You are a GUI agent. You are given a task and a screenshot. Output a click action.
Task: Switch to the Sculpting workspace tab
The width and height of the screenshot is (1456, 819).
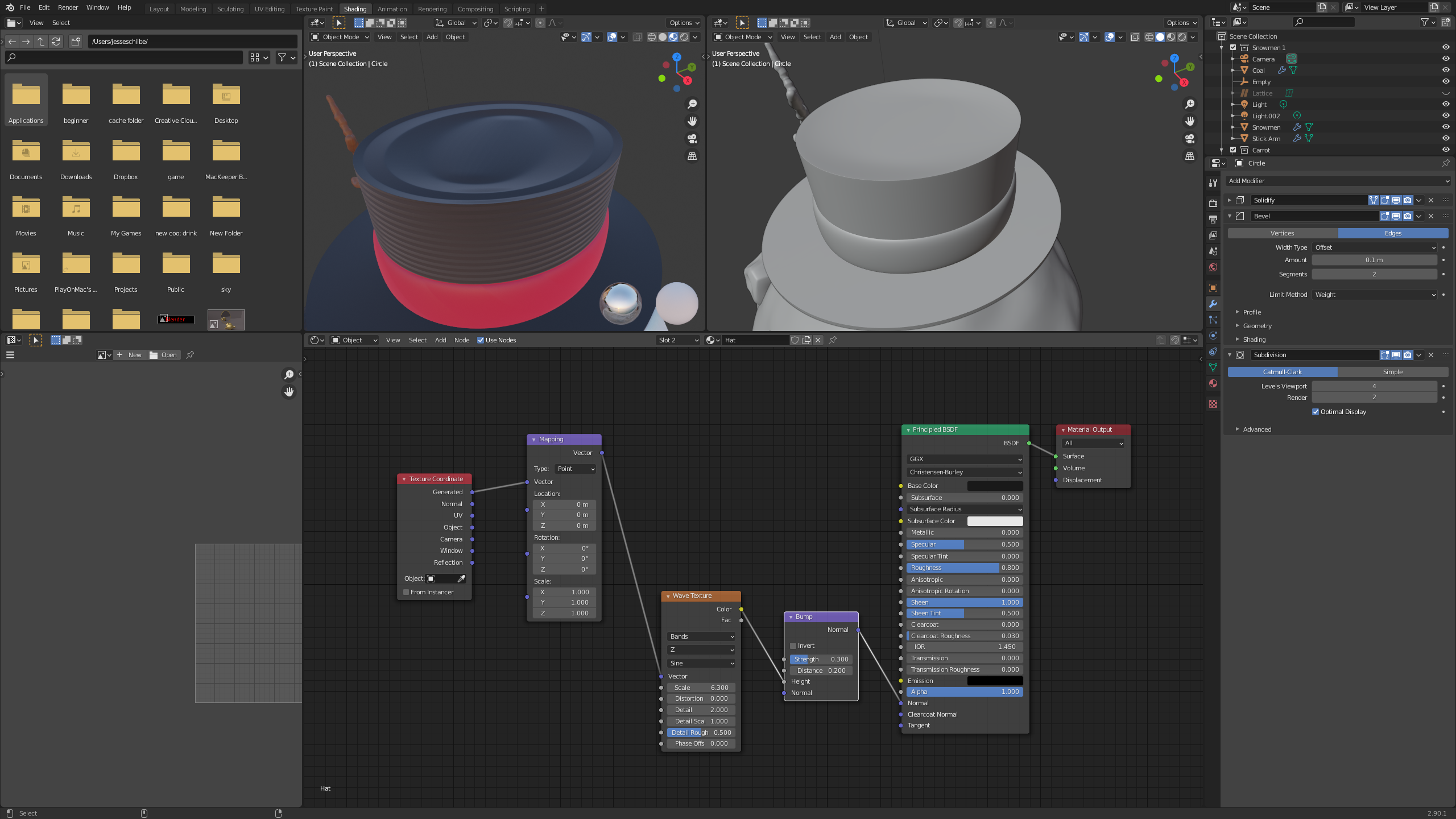(230, 9)
